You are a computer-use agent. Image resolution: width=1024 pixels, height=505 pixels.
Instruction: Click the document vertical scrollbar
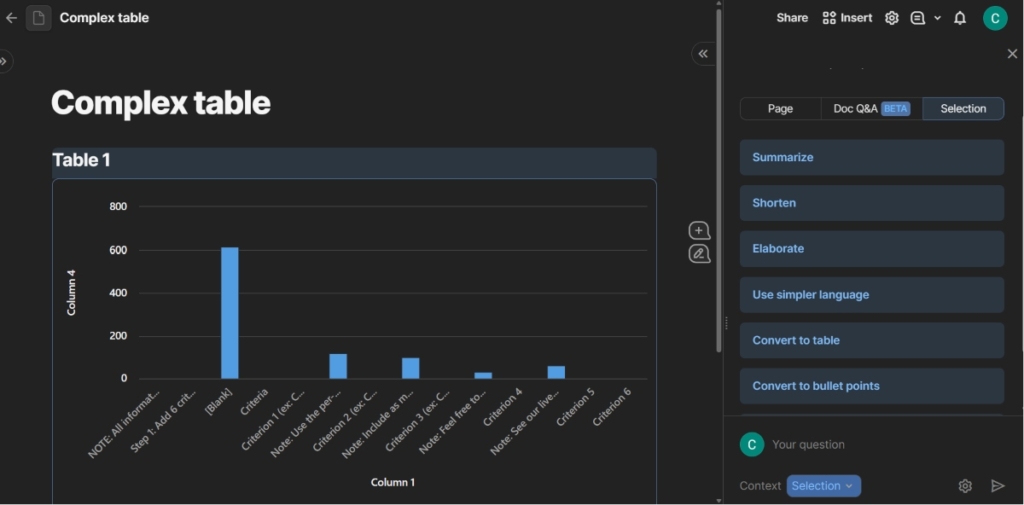click(x=718, y=180)
